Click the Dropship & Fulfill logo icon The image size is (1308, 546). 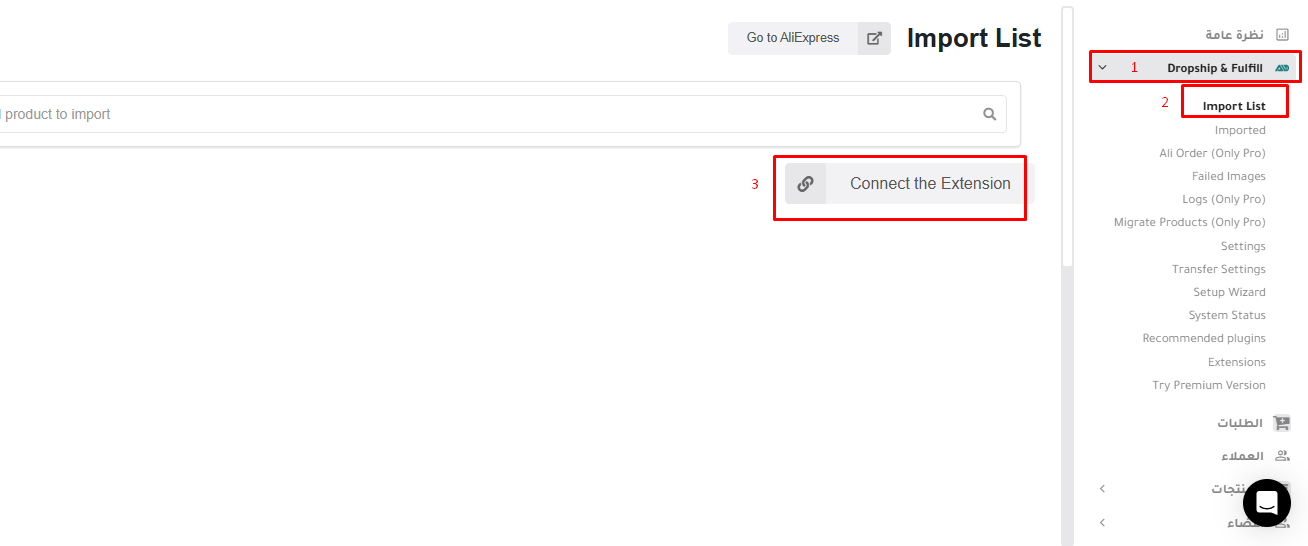[1282, 68]
